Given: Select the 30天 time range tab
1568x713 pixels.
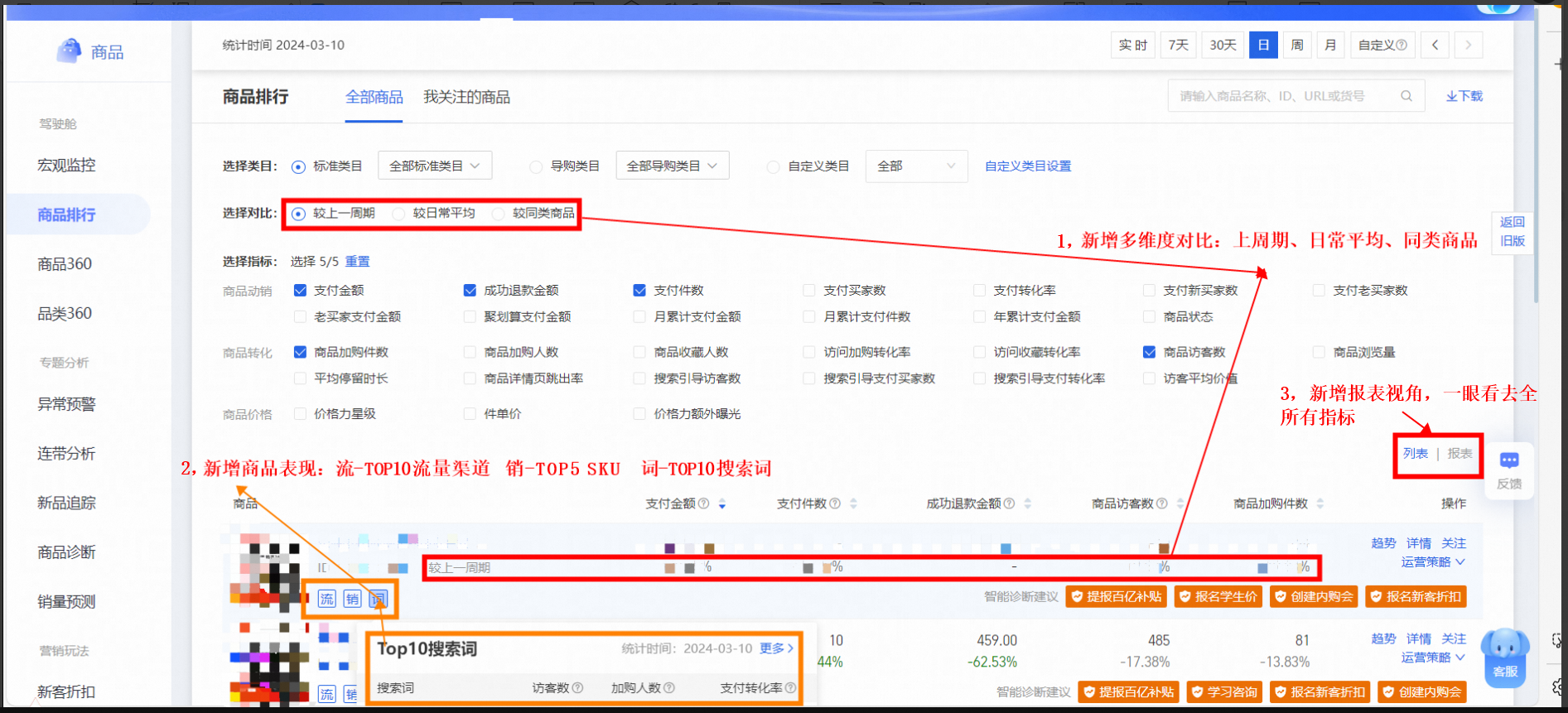Looking at the screenshot, I should pyautogui.click(x=1223, y=45).
